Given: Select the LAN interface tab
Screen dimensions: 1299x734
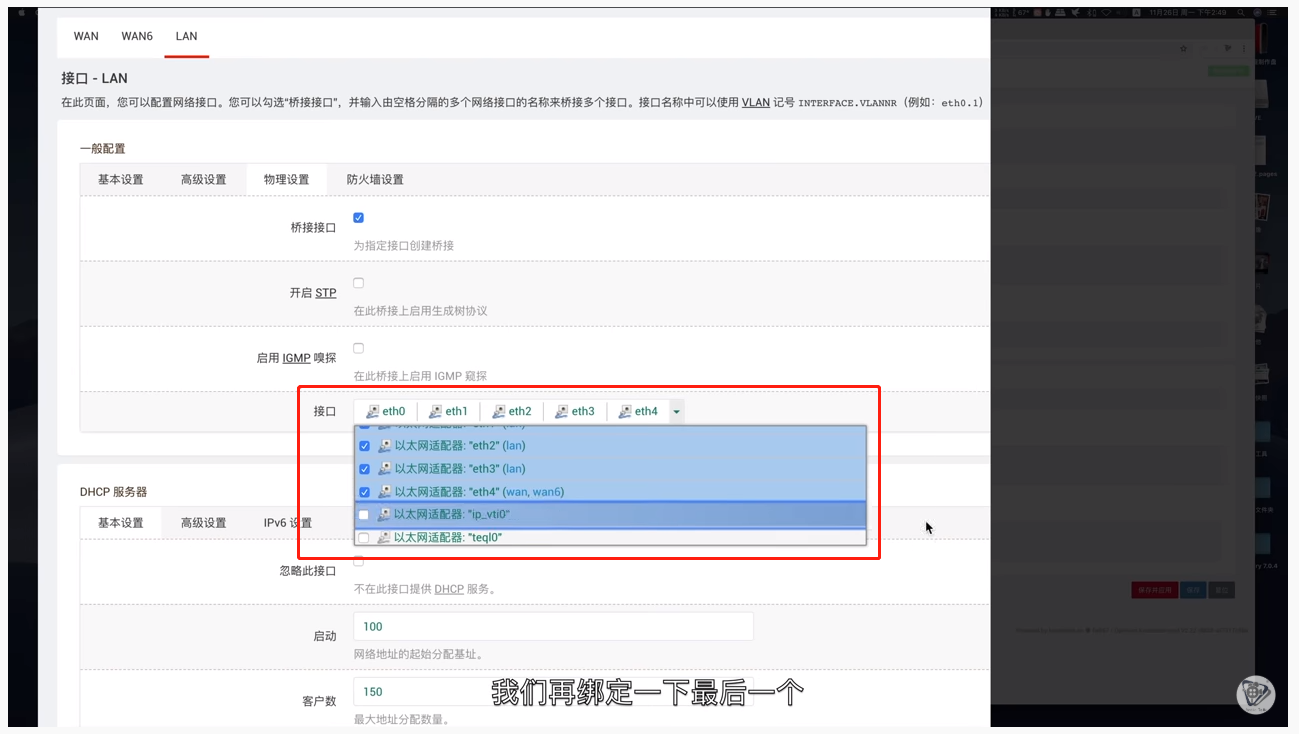Looking at the screenshot, I should [x=186, y=36].
